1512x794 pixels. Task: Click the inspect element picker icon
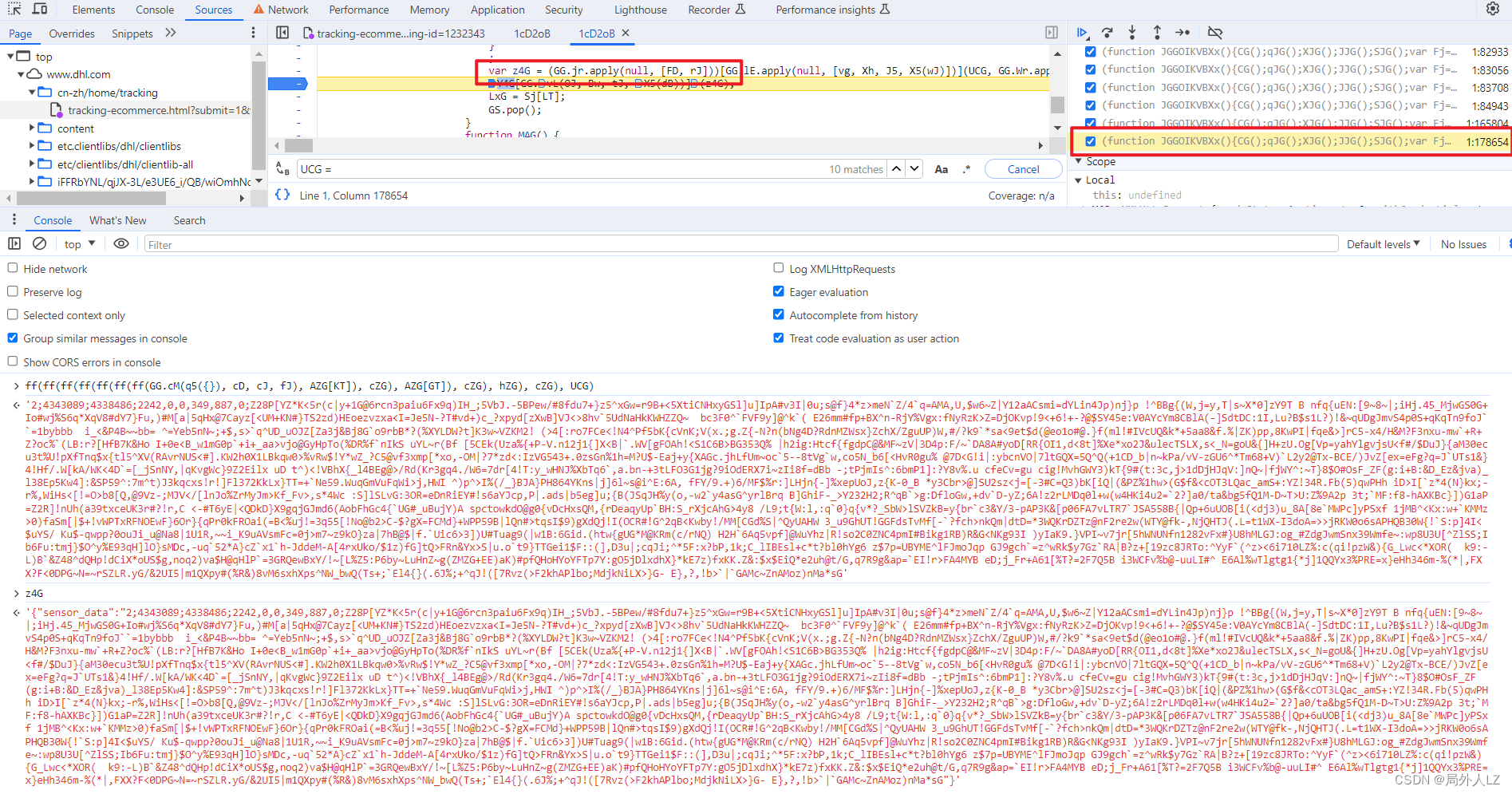[x=15, y=9]
